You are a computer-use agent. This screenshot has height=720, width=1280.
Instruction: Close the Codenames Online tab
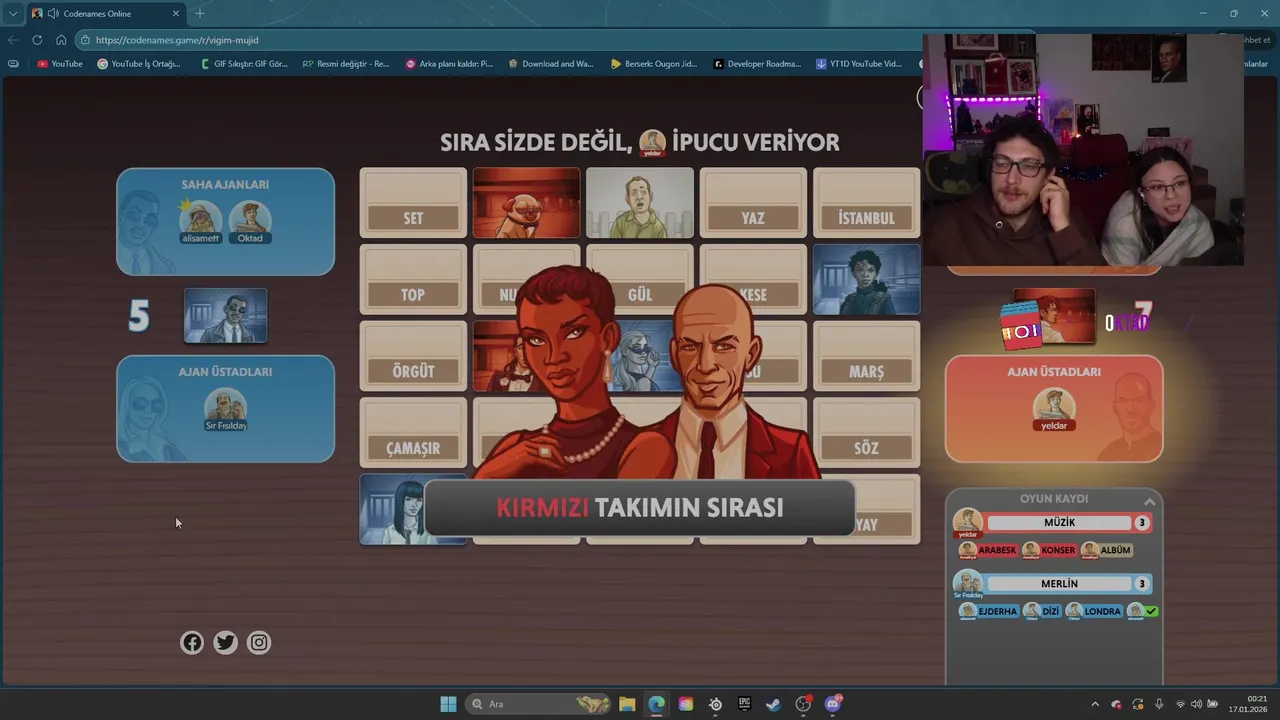pos(176,13)
